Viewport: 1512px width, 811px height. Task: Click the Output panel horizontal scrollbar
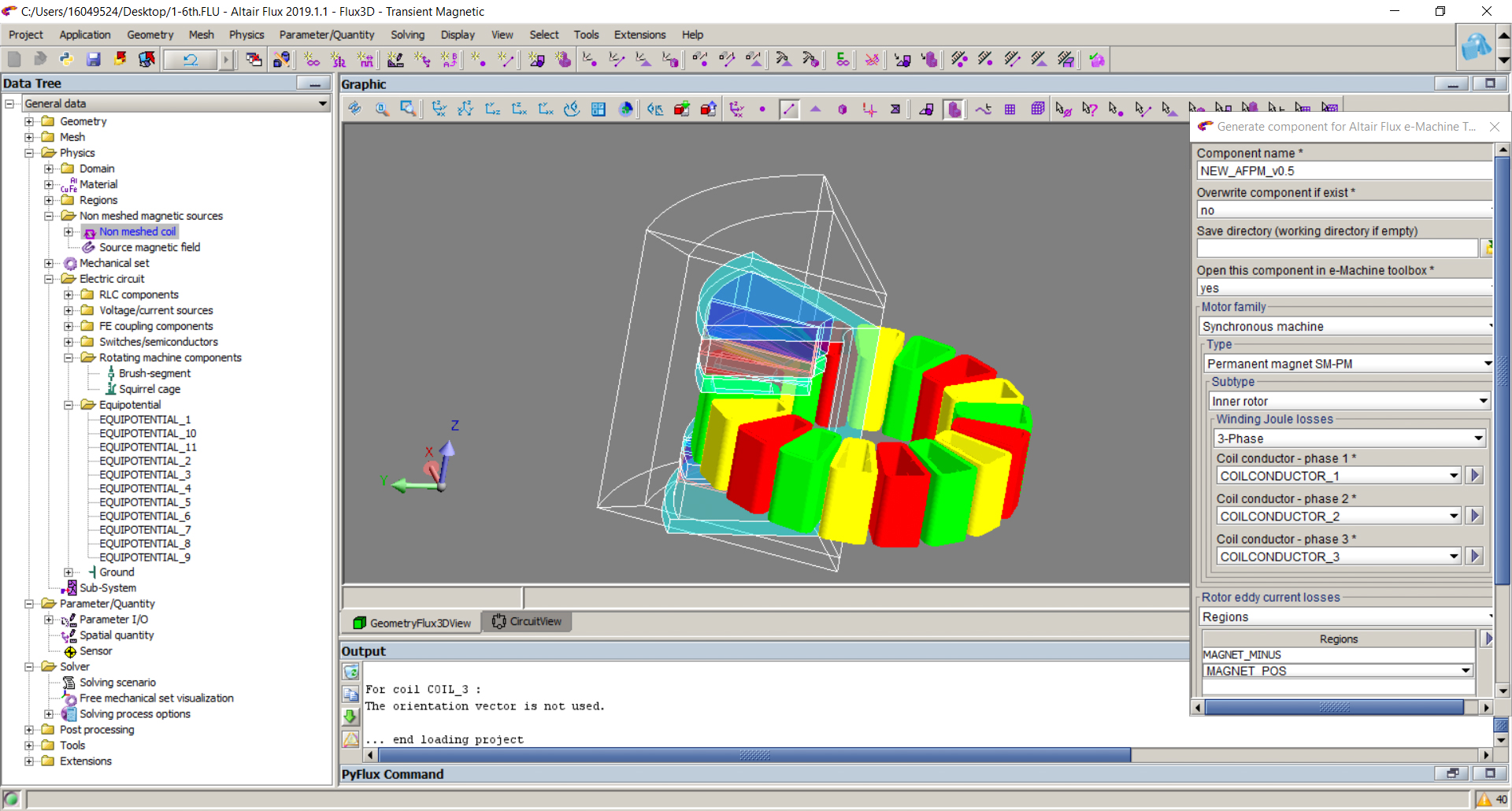(x=754, y=755)
